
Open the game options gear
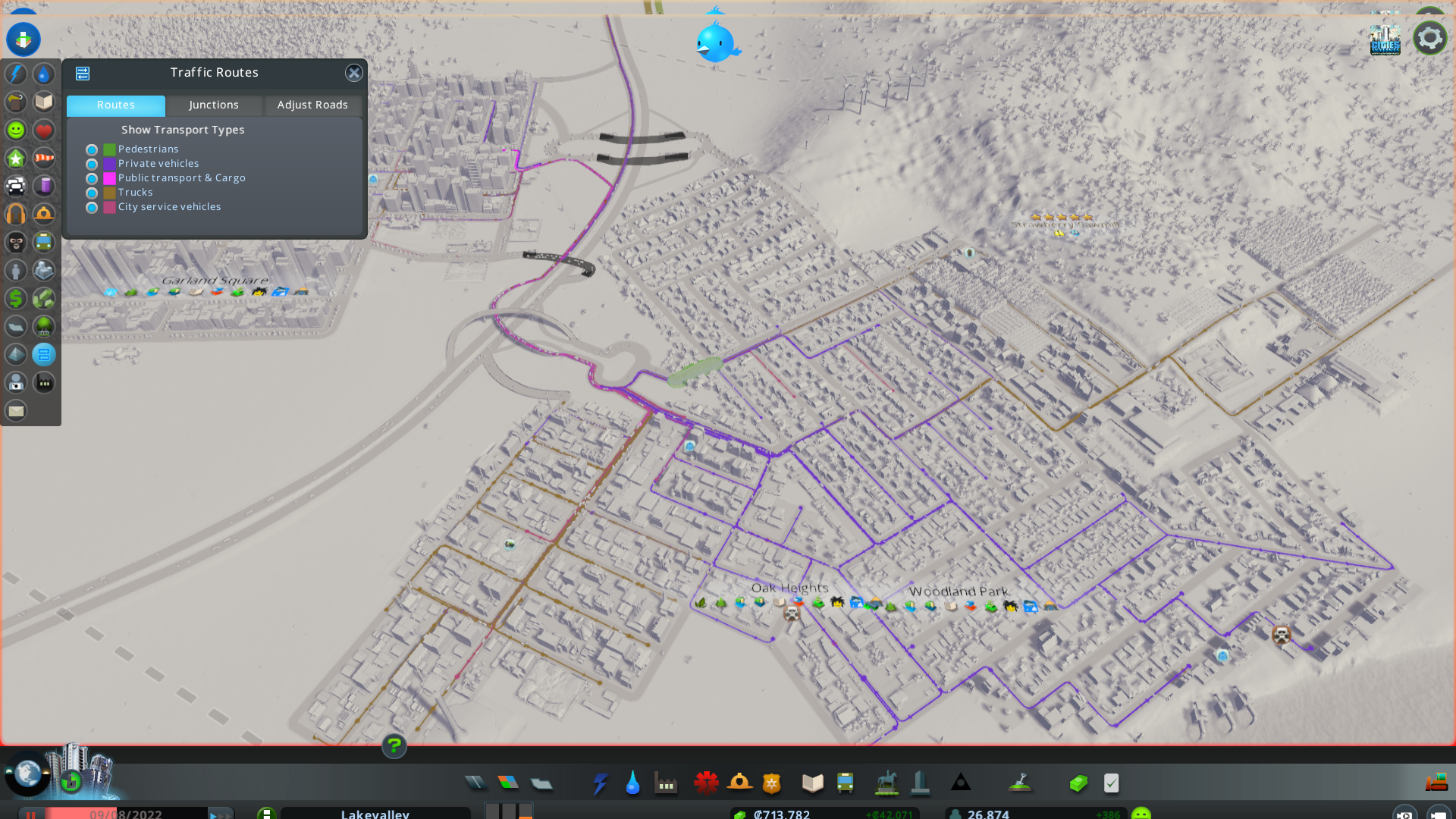(1429, 38)
